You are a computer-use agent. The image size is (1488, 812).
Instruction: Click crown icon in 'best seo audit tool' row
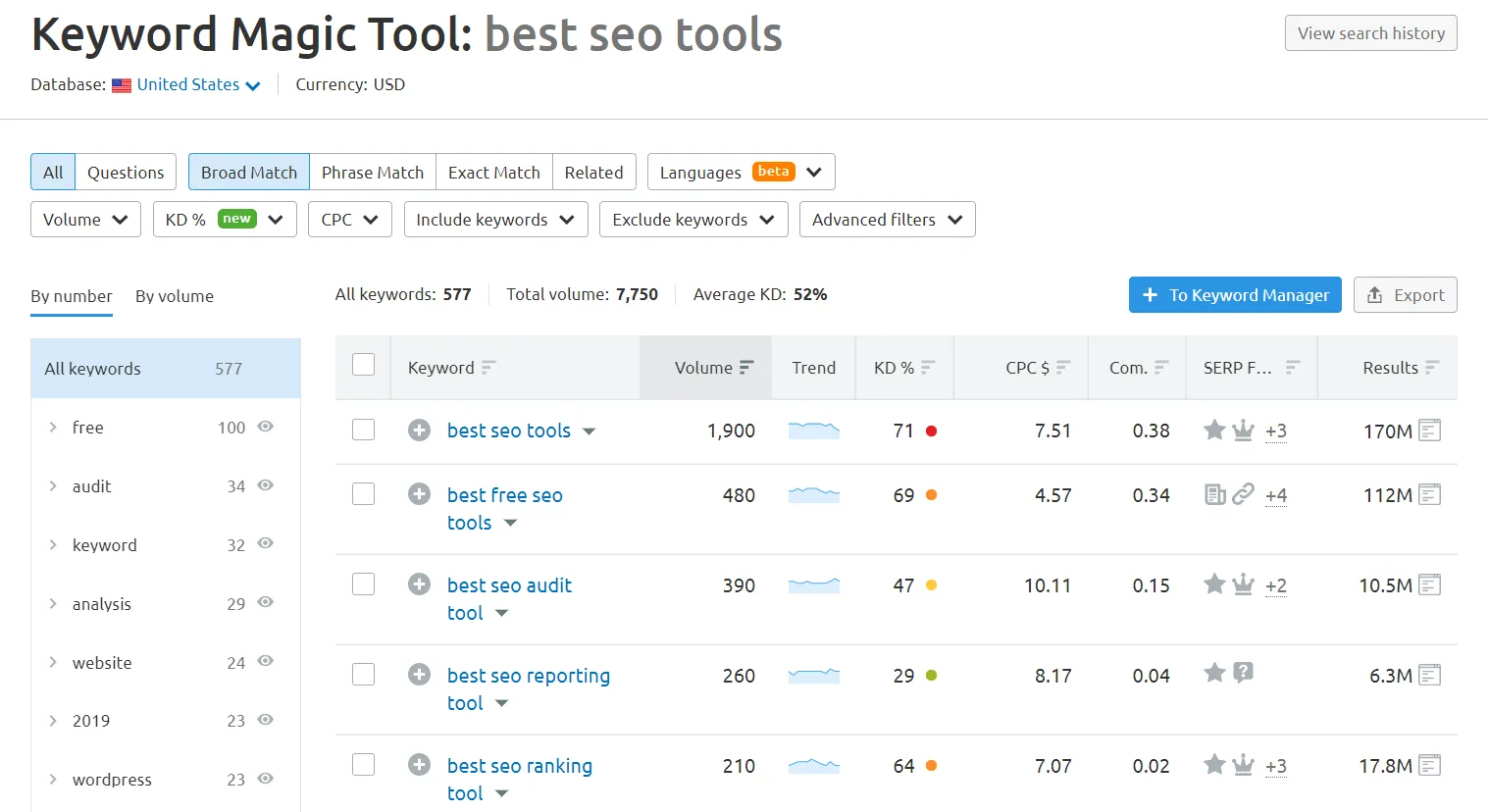coord(1243,584)
